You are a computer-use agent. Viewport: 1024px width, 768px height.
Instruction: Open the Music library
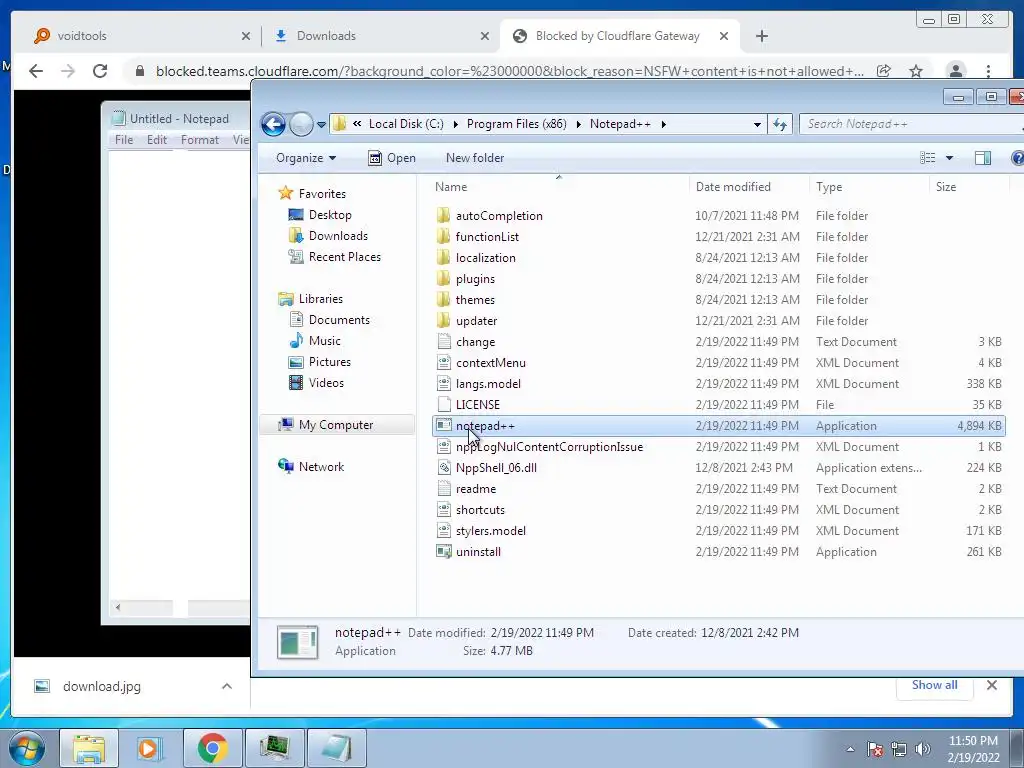click(325, 340)
